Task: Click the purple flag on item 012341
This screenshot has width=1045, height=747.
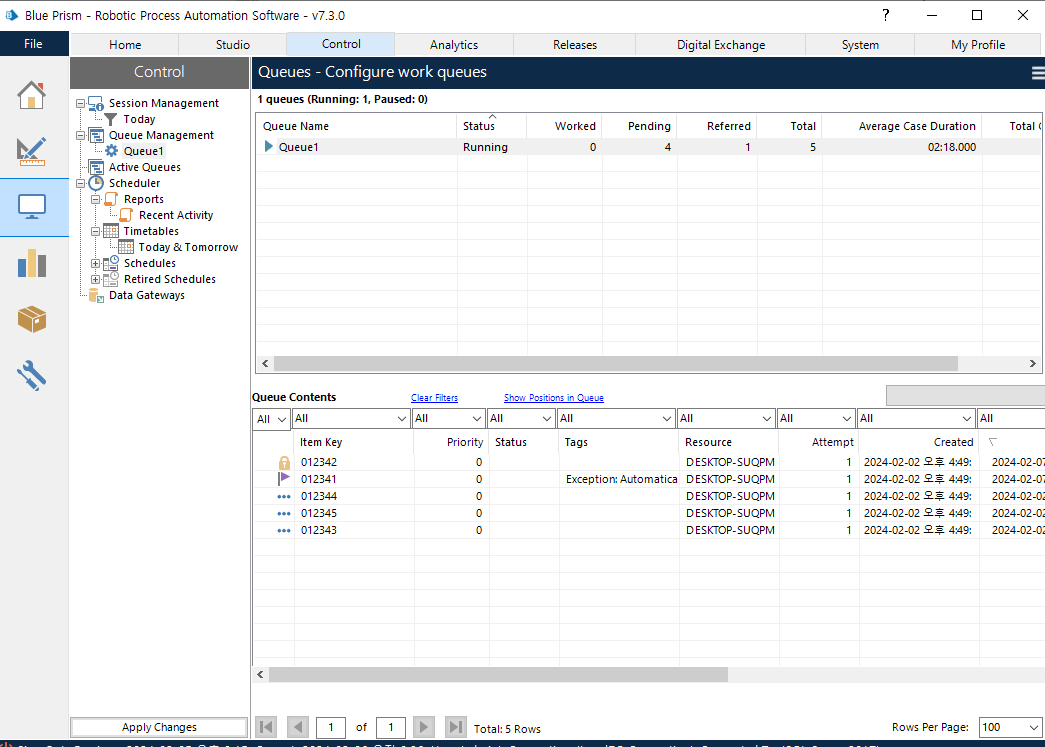Action: [x=284, y=478]
